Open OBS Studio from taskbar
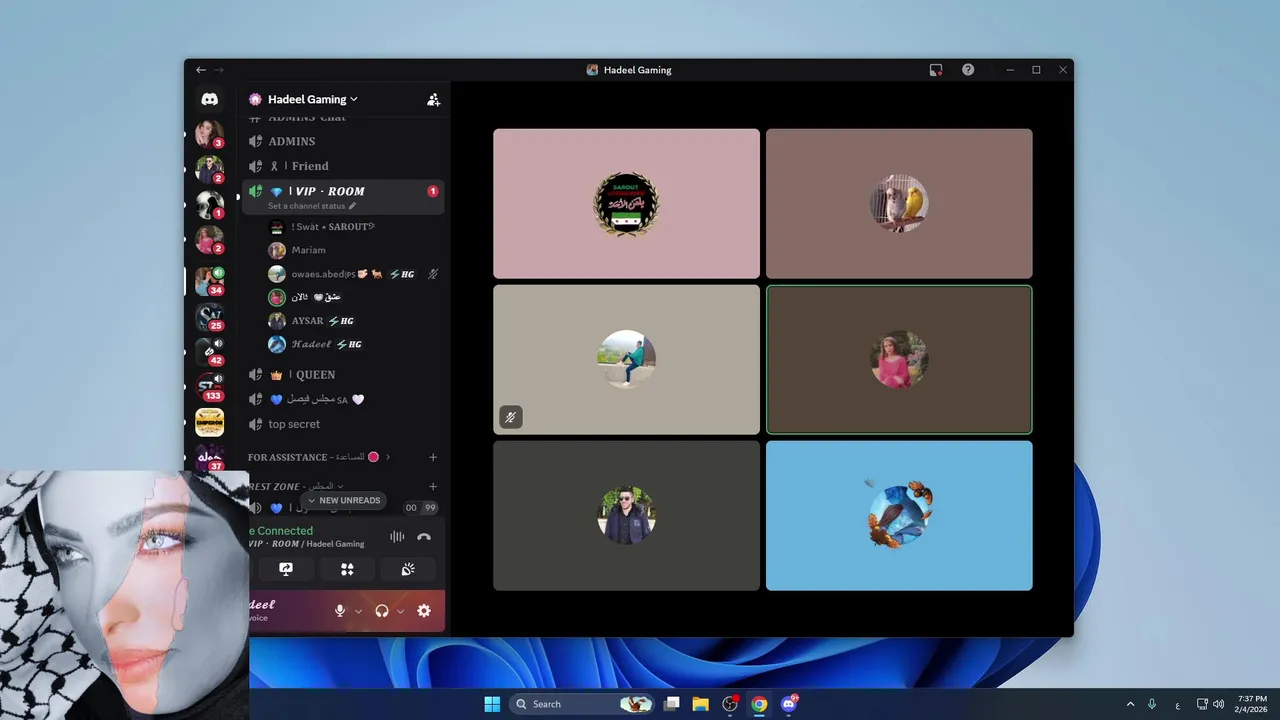The width and height of the screenshot is (1280, 720). [730, 704]
